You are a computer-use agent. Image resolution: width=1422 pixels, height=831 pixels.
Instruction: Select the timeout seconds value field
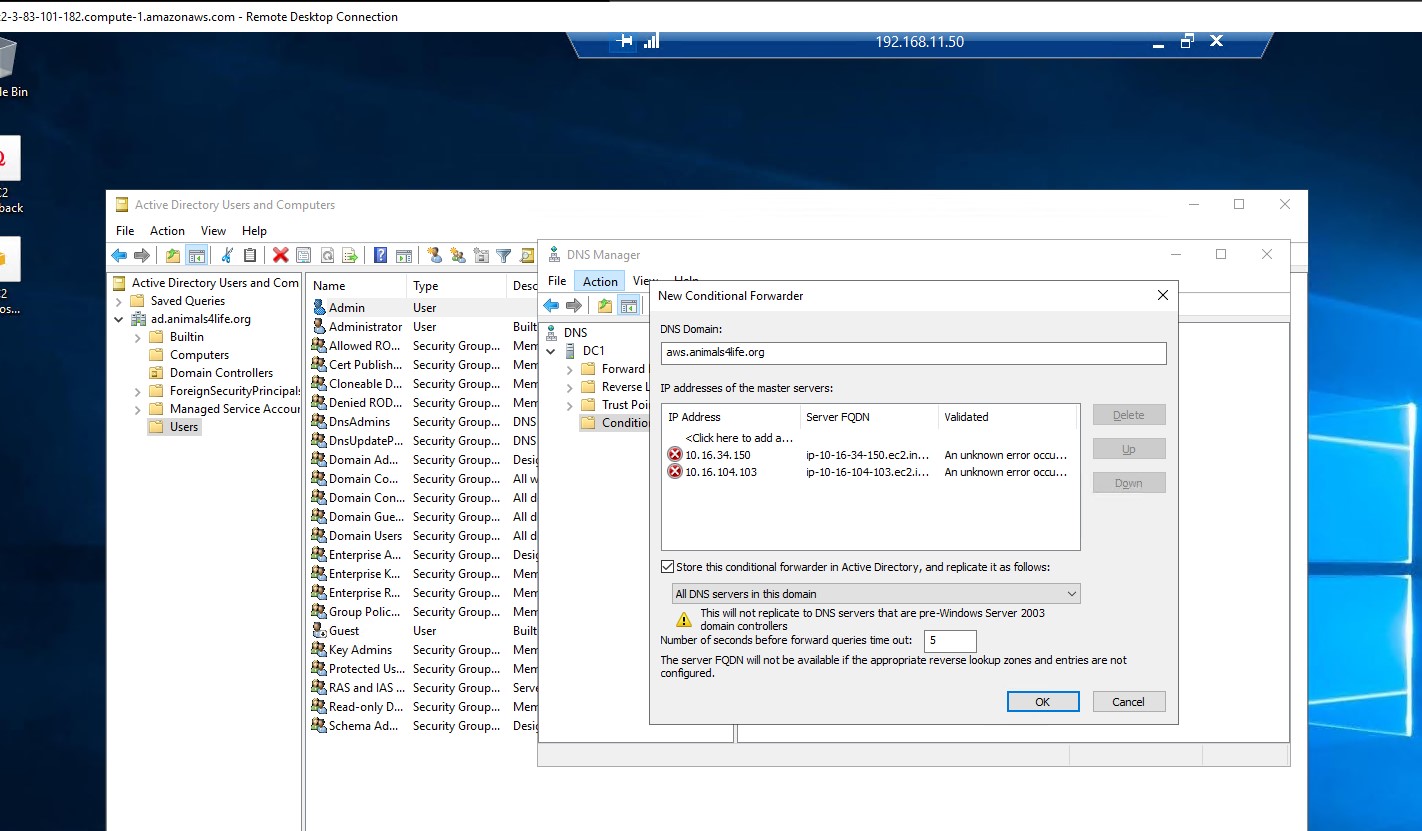click(949, 640)
